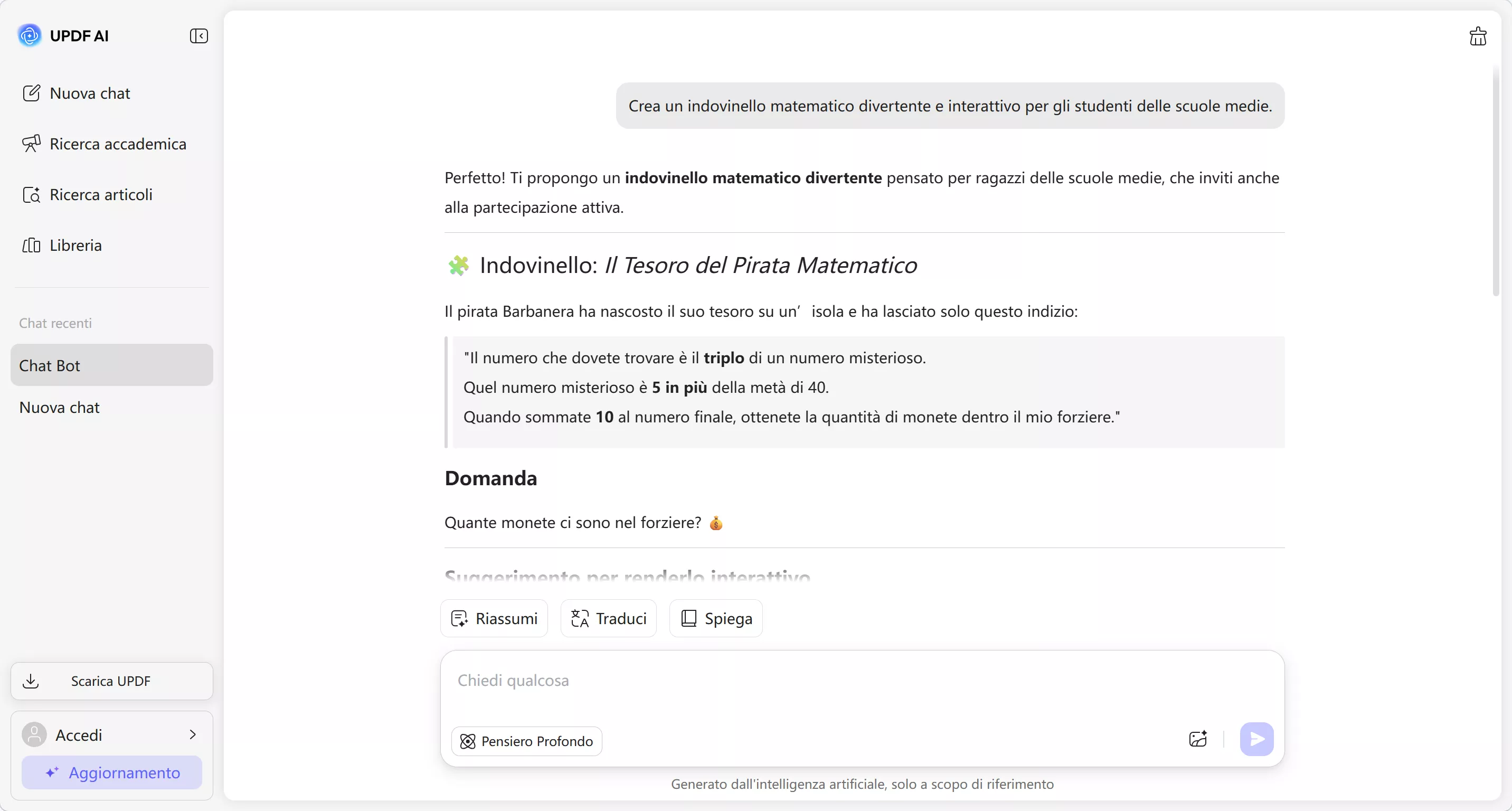
Task: Enable Pensiero Profondo mode
Action: click(x=526, y=741)
